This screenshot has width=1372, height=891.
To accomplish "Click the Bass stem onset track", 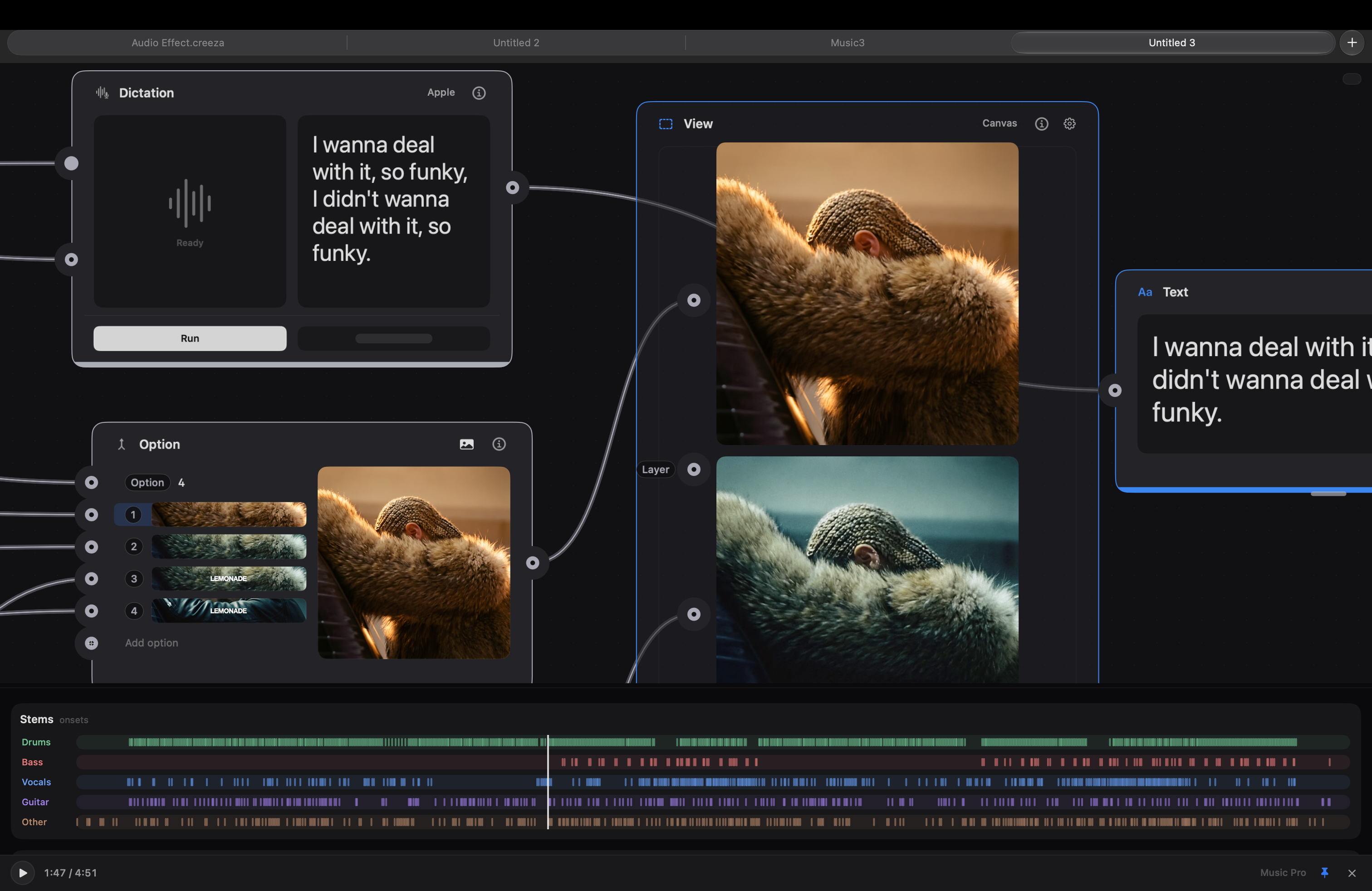I will (712, 762).
